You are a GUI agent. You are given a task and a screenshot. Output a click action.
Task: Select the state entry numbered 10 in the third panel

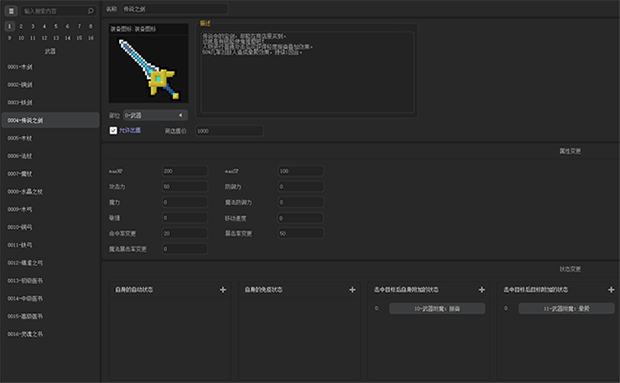coord(437,309)
